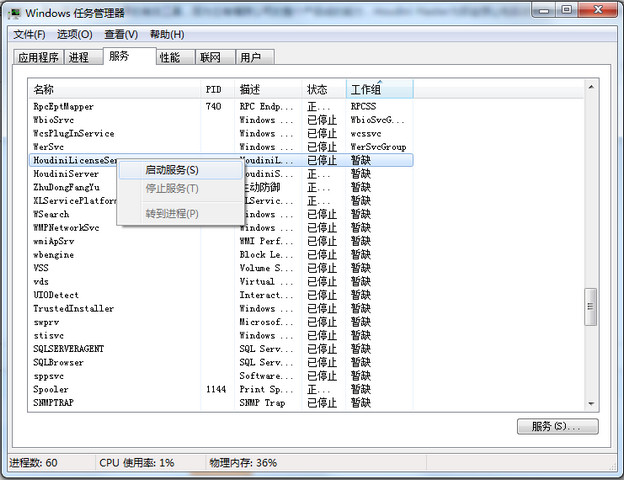
Task: Click PID 1144 cell
Action: point(216,389)
